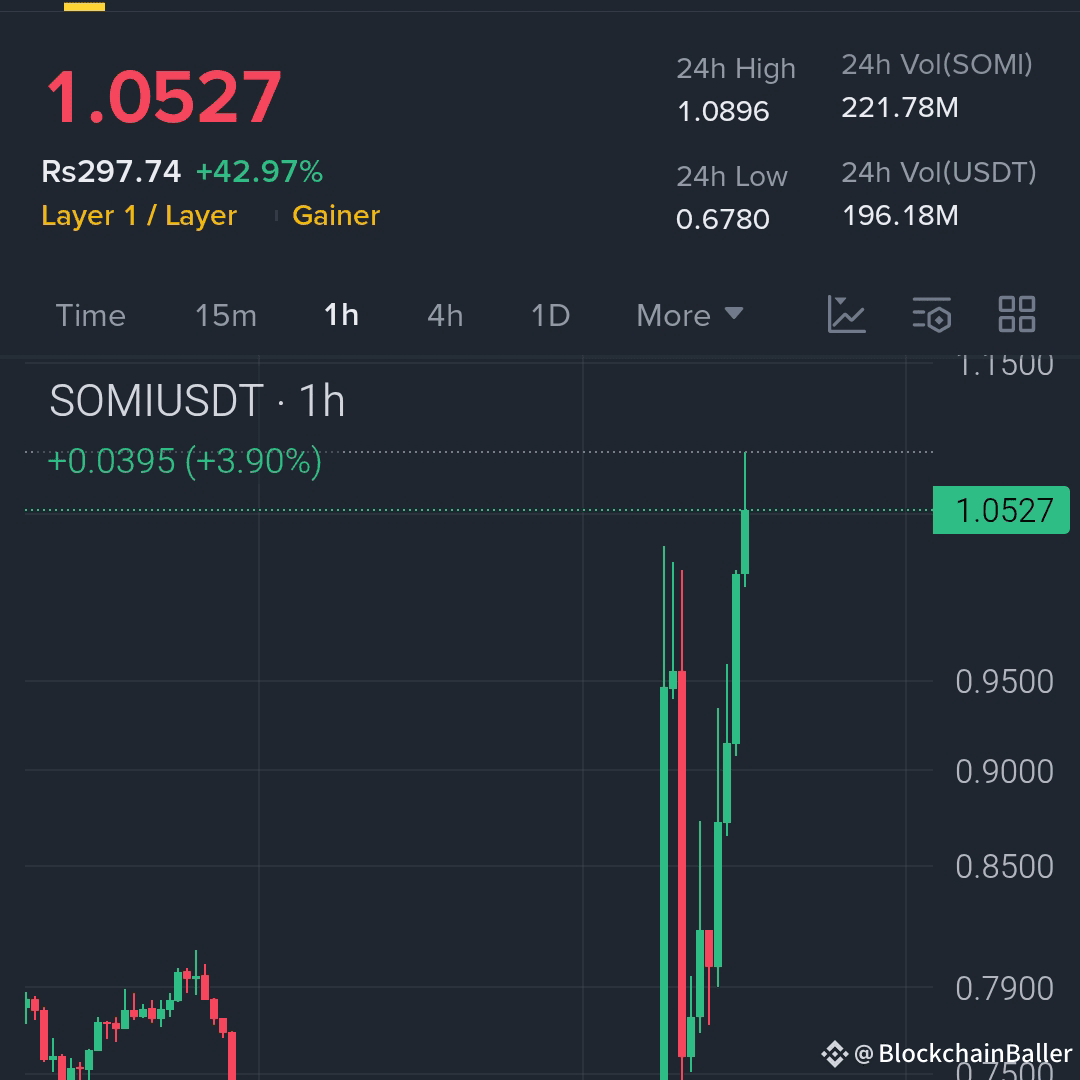
Task: Expand the More timeframe dropdown
Action: (x=689, y=315)
